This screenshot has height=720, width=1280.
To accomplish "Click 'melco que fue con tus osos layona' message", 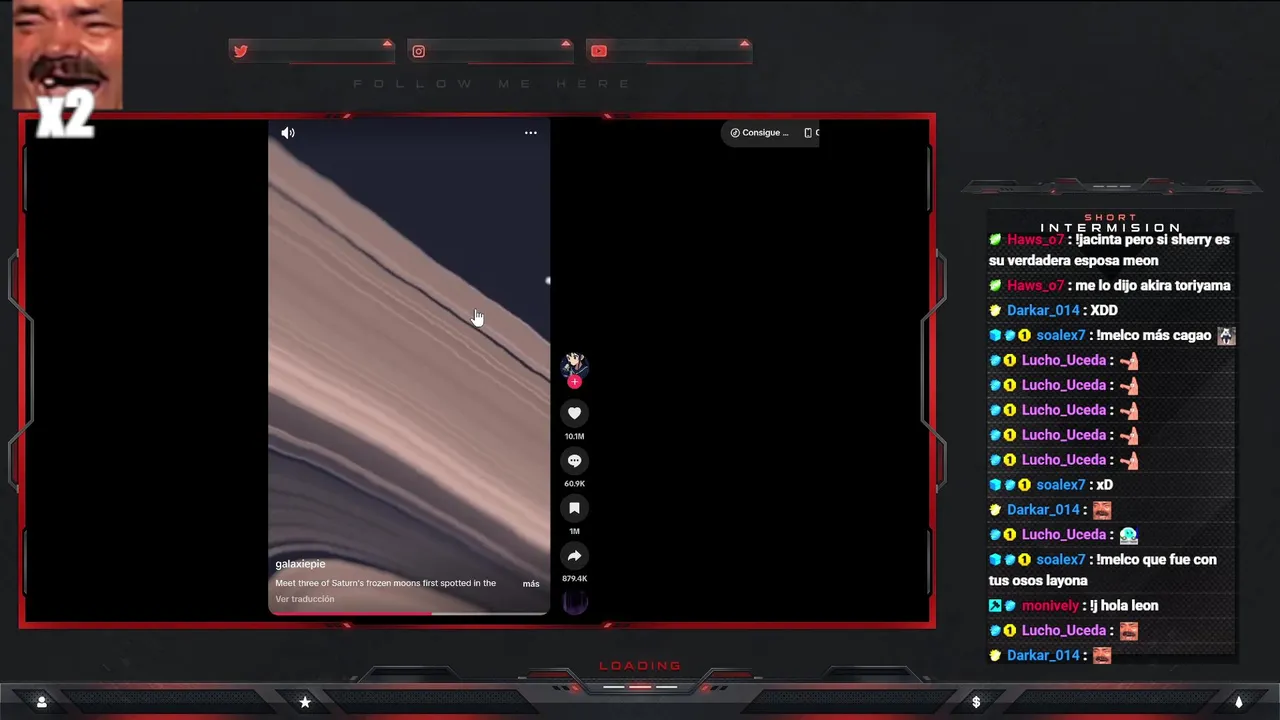I will pyautogui.click(x=1103, y=570).
